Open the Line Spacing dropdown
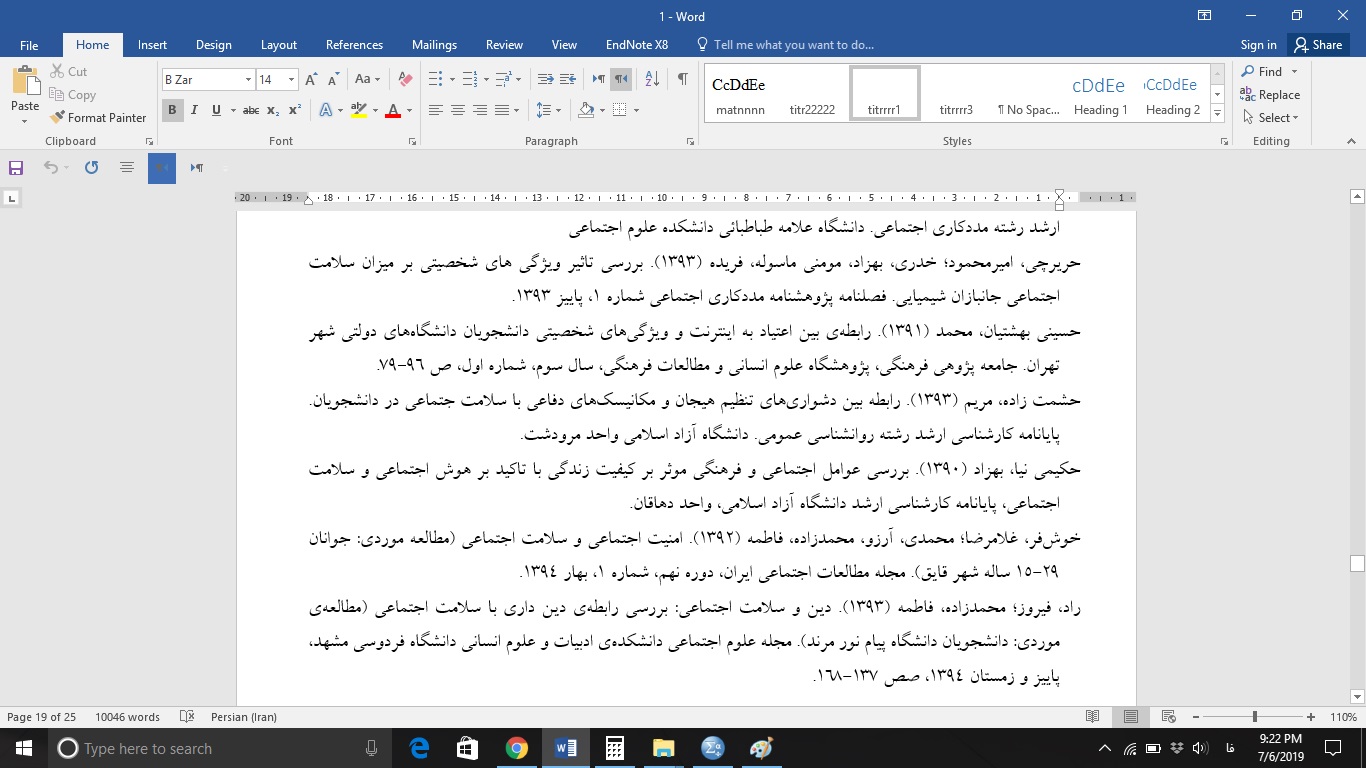The height and width of the screenshot is (768, 1366). (x=546, y=110)
